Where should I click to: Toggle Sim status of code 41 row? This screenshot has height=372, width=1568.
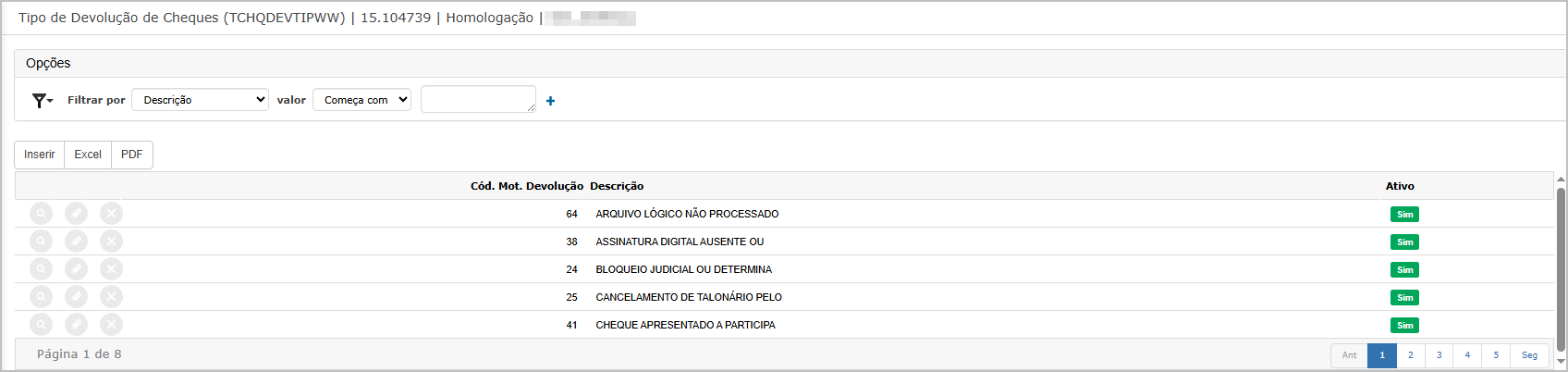(x=1404, y=326)
